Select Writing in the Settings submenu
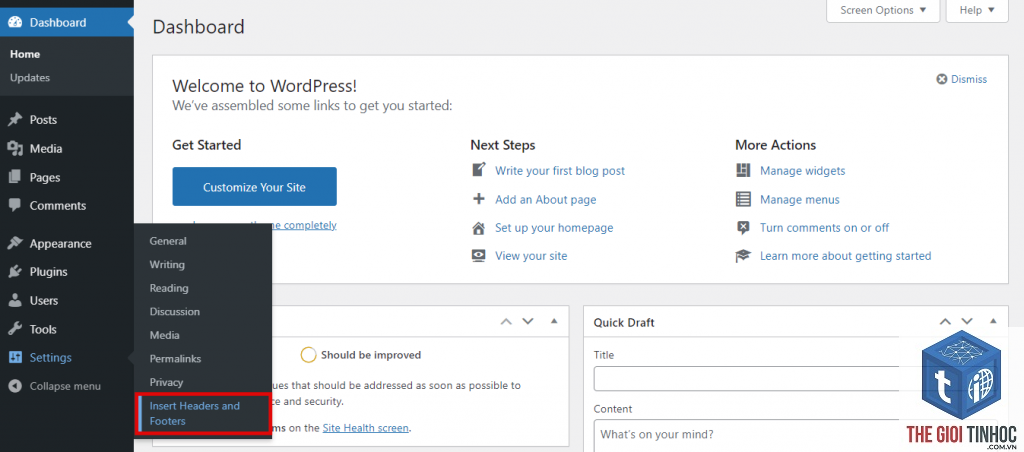Viewport: 1024px width, 452px height. point(167,265)
